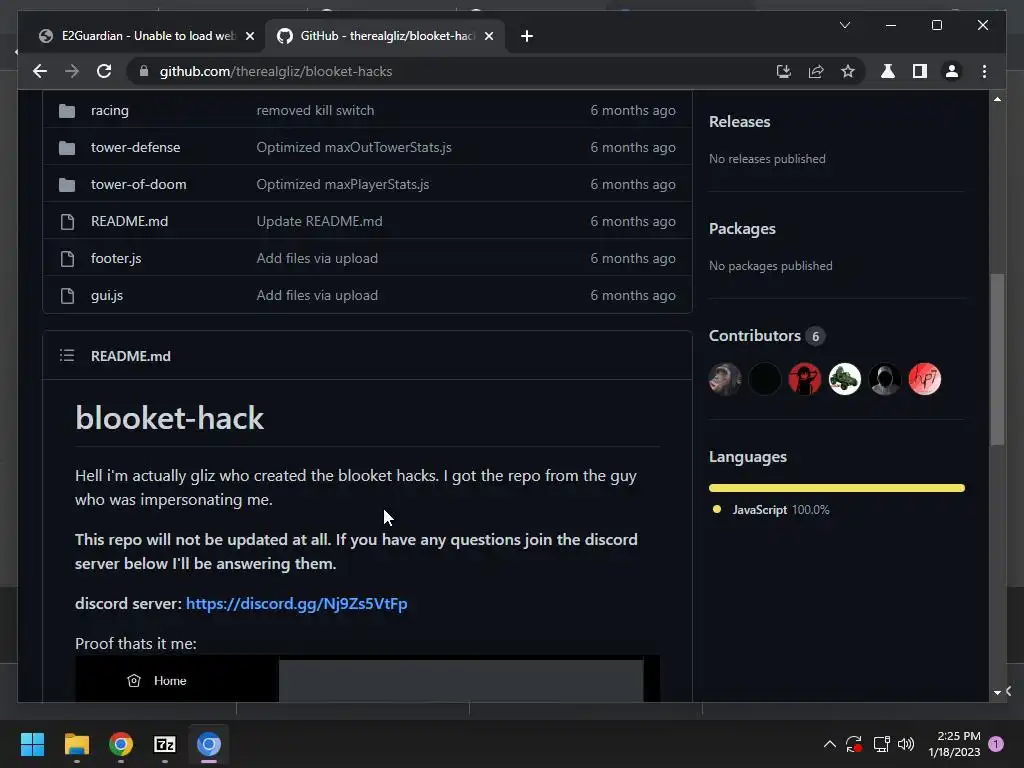Screen dimensions: 1024x768
Task: Click the scrollbar up arrow
Action: [x=997, y=99]
